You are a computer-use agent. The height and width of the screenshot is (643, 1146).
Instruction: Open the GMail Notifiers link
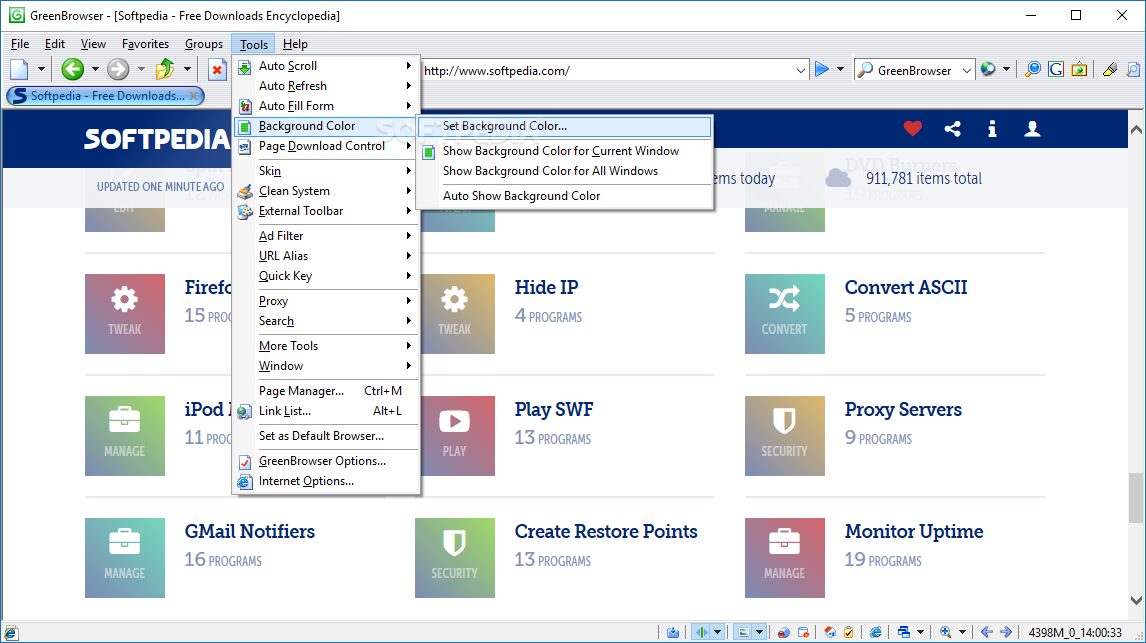tap(249, 531)
